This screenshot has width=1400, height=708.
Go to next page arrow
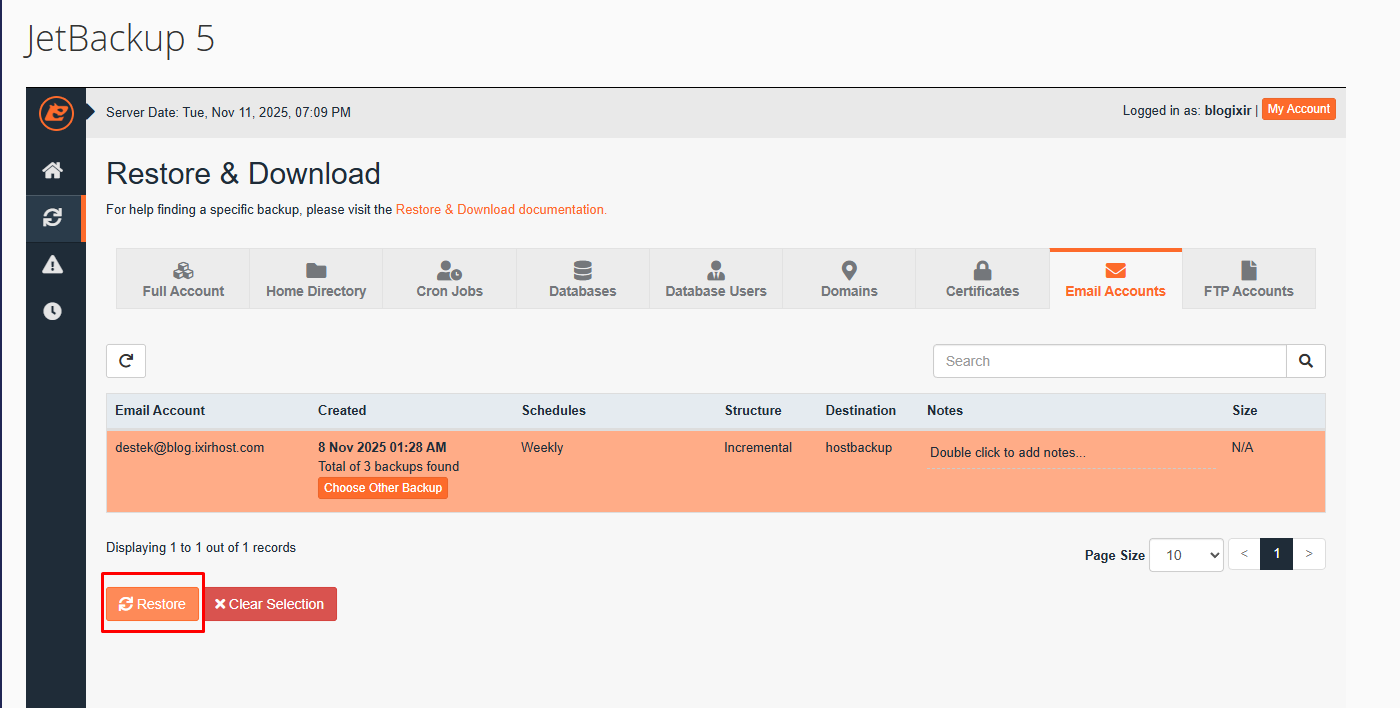pyautogui.click(x=1309, y=554)
